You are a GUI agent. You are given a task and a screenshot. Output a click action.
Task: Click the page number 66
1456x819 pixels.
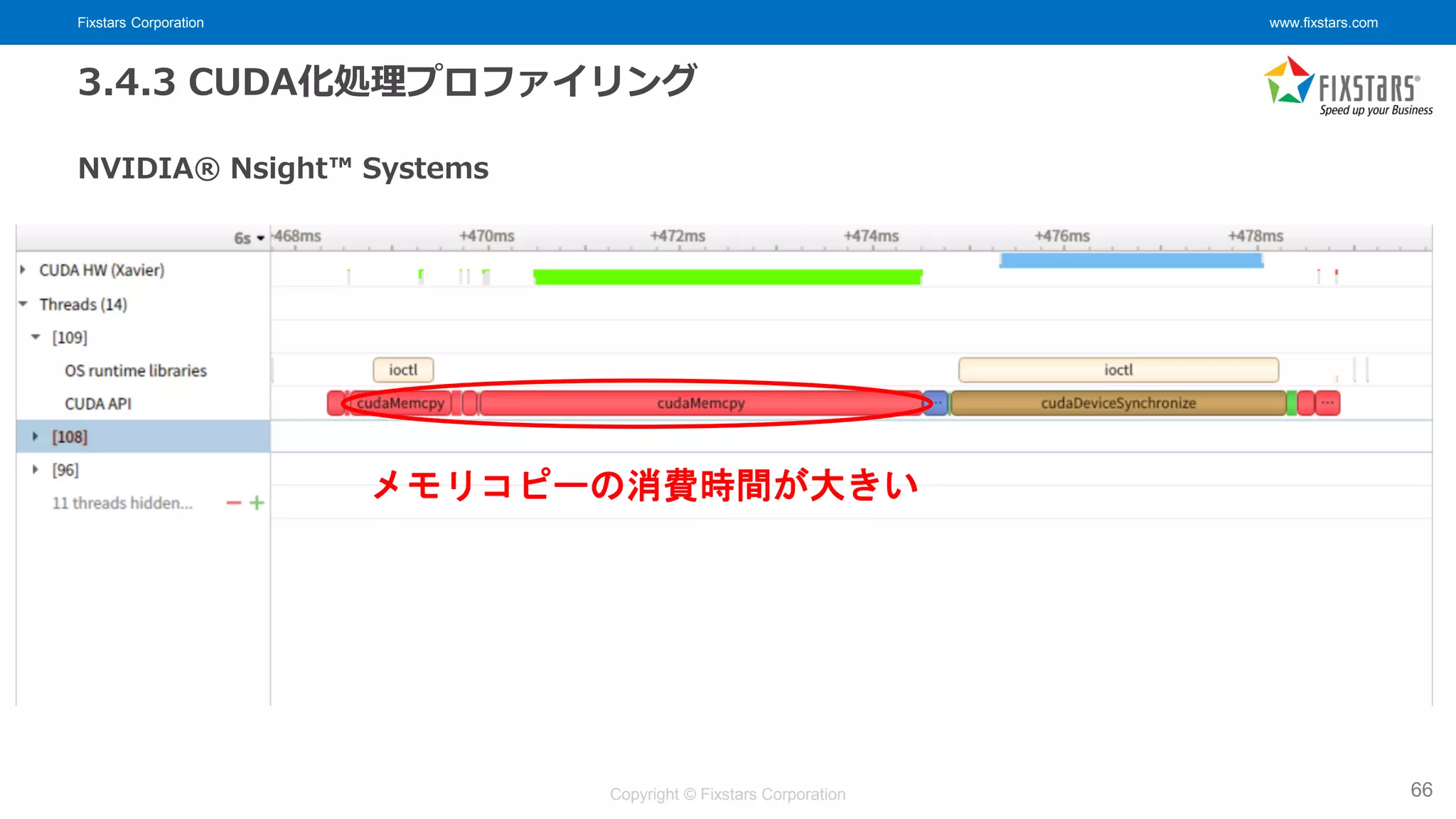tap(1421, 790)
